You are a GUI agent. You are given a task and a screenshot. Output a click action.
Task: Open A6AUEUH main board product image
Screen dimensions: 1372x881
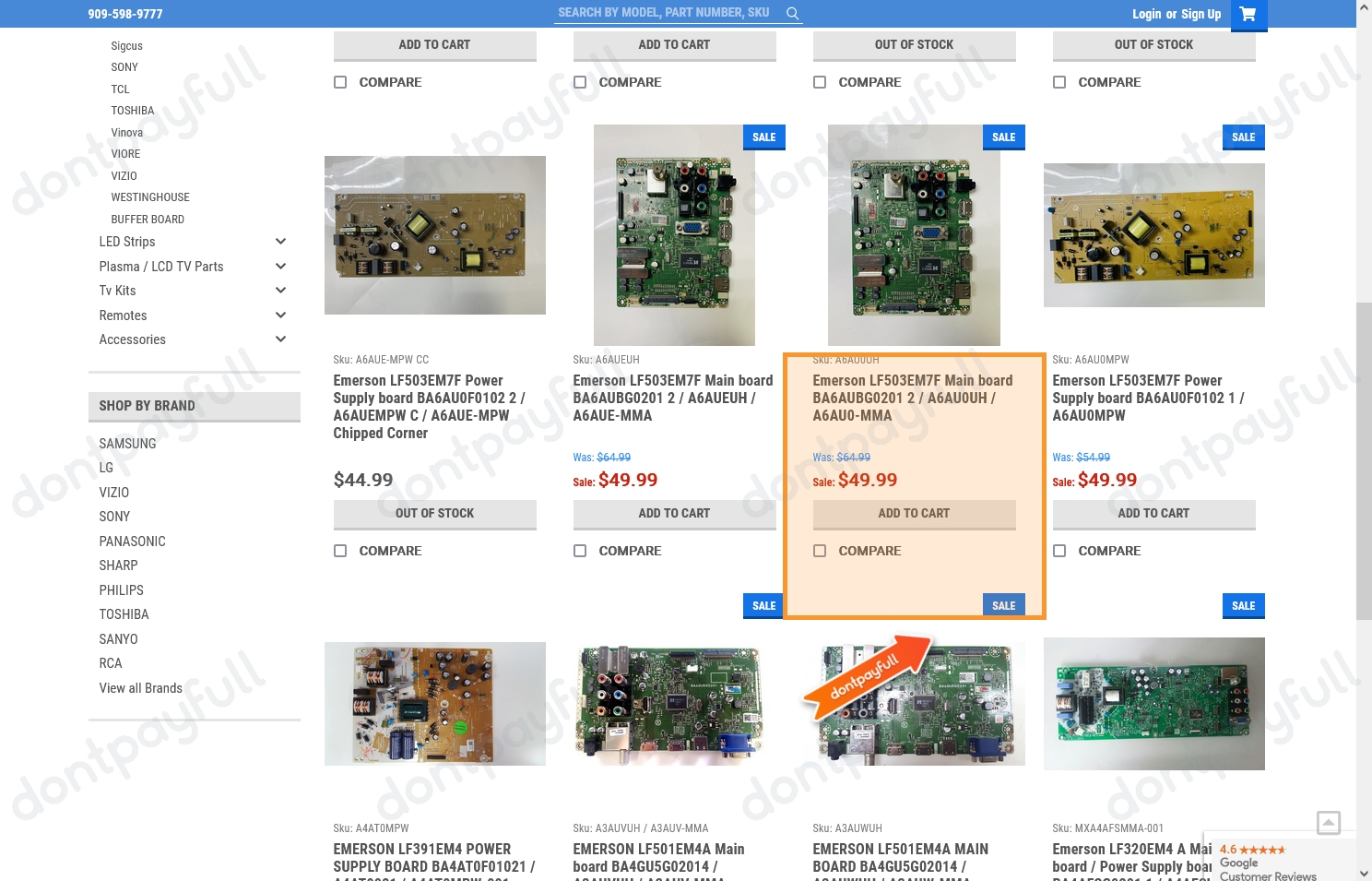point(674,235)
